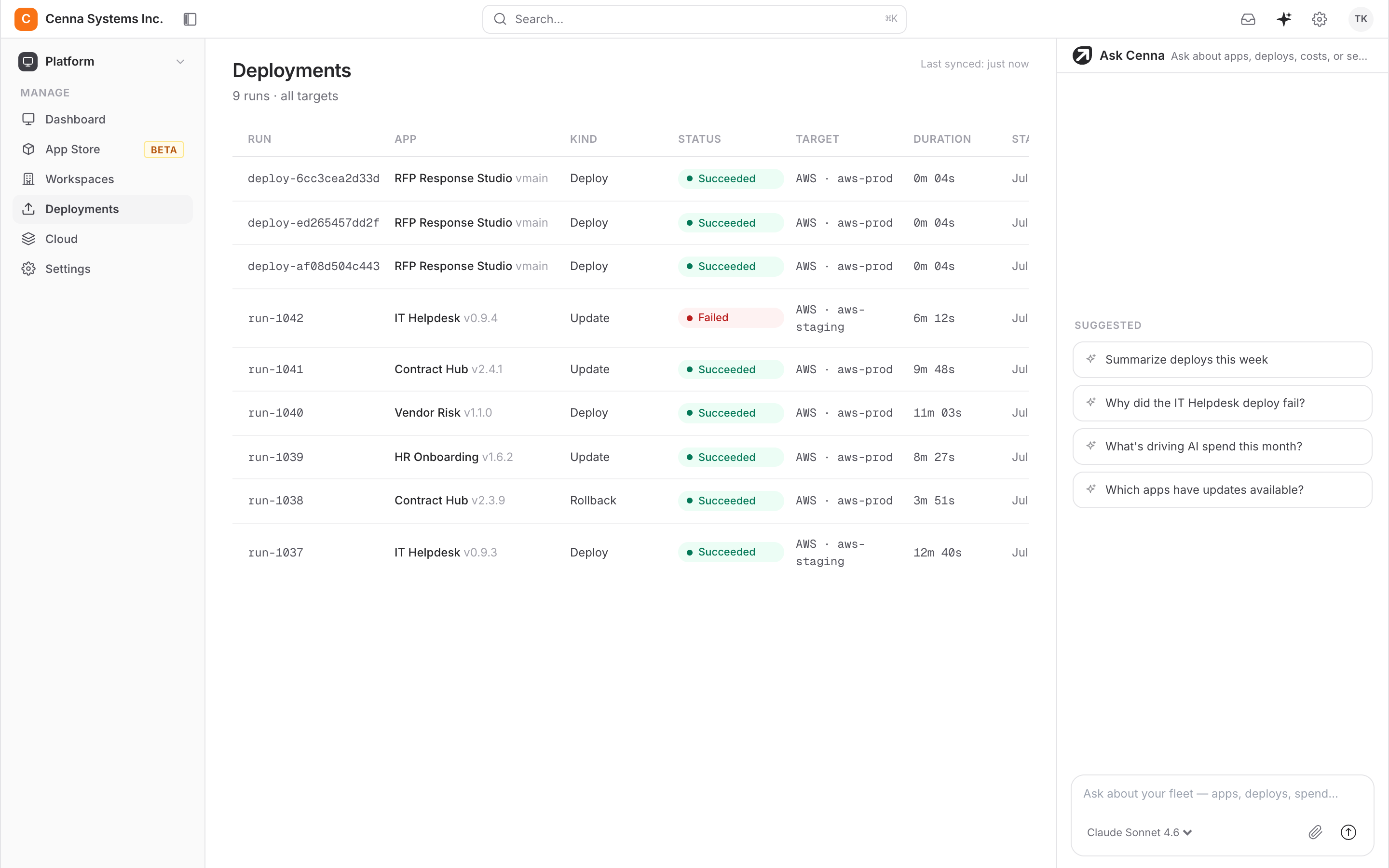Go to Dashboard in the sidebar

click(103, 120)
